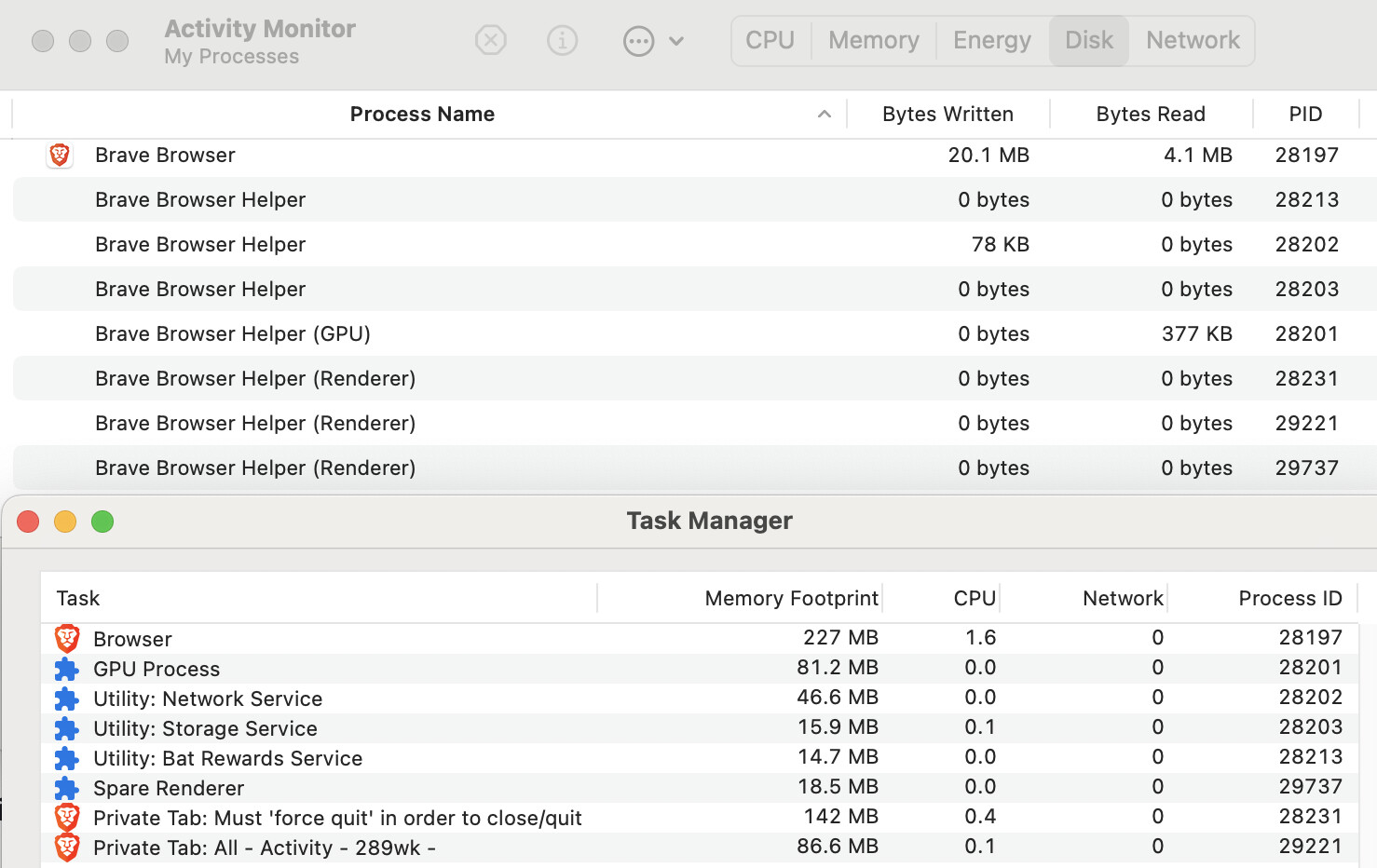
Task: Select the Utility: Network Service task
Action: tap(700, 698)
